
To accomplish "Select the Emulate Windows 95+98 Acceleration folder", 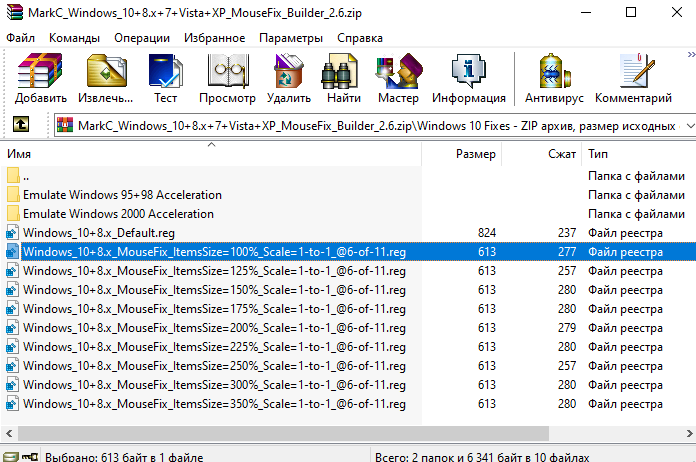I will pos(122,195).
